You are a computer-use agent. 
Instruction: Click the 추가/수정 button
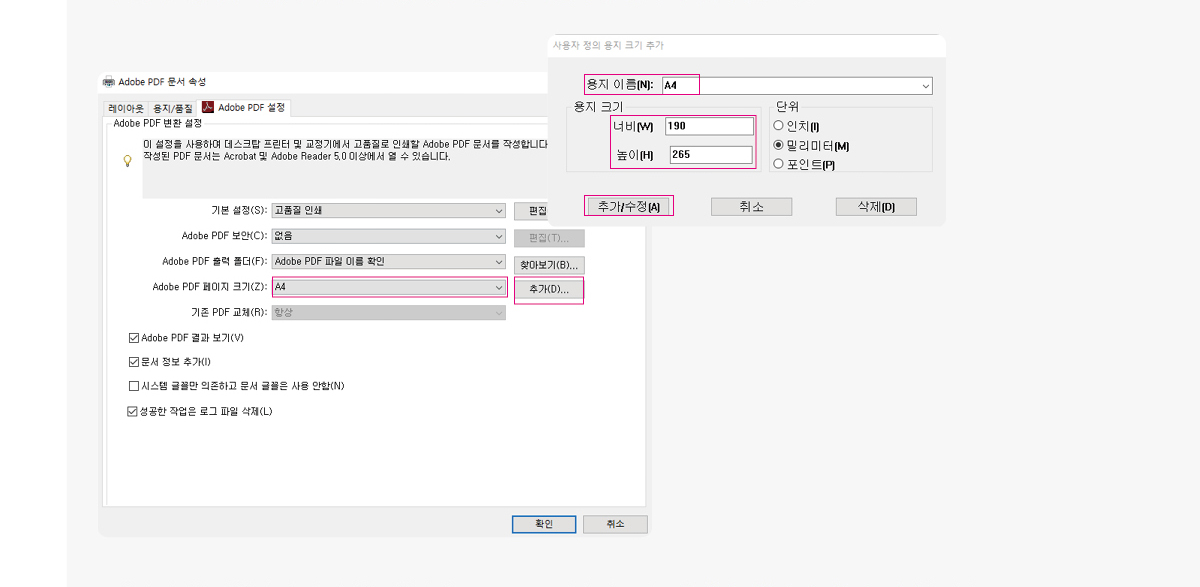click(x=628, y=206)
